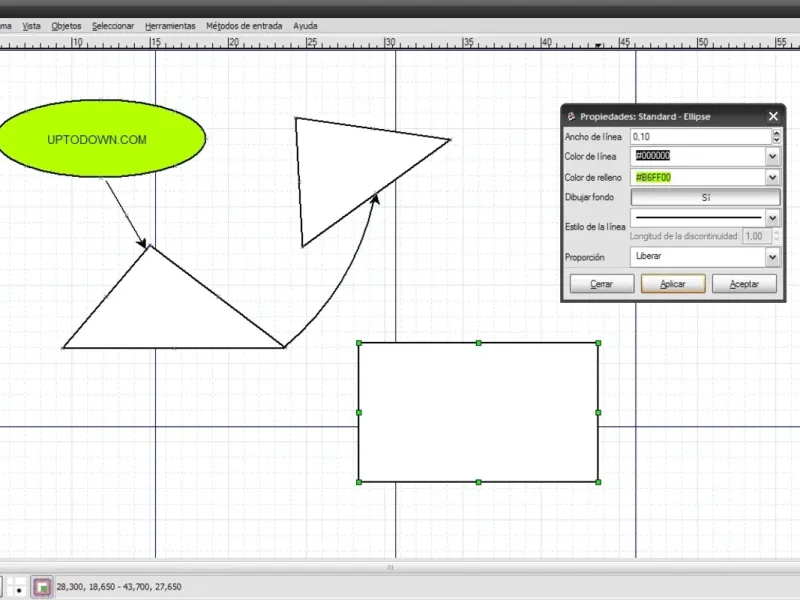Decrease Ancho de línea with the down stepper
Screen dimensions: 800x600
(x=777, y=141)
